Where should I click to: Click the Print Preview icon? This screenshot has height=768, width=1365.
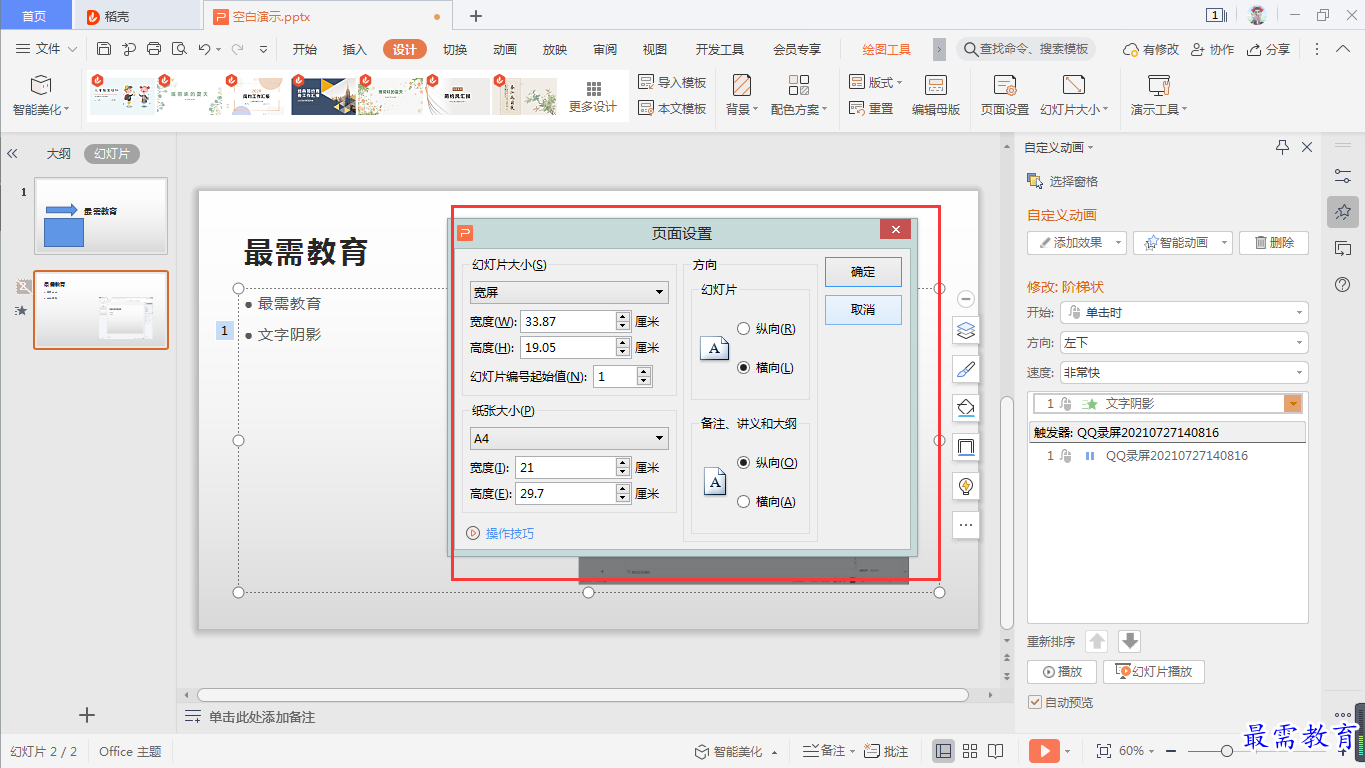click(179, 49)
